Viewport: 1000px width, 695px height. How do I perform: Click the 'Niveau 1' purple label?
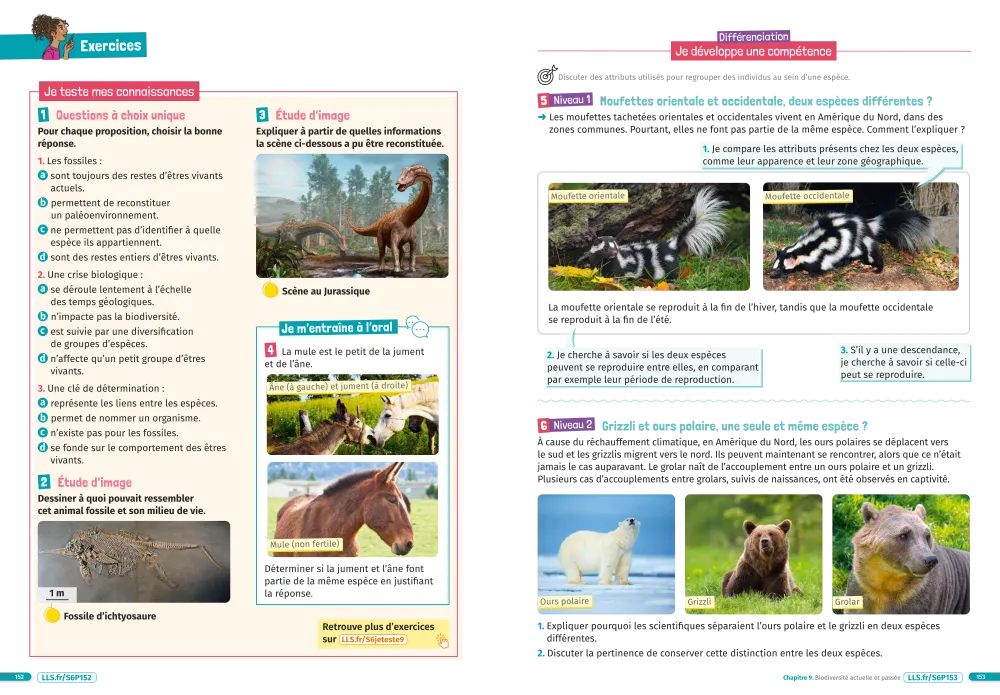point(573,101)
